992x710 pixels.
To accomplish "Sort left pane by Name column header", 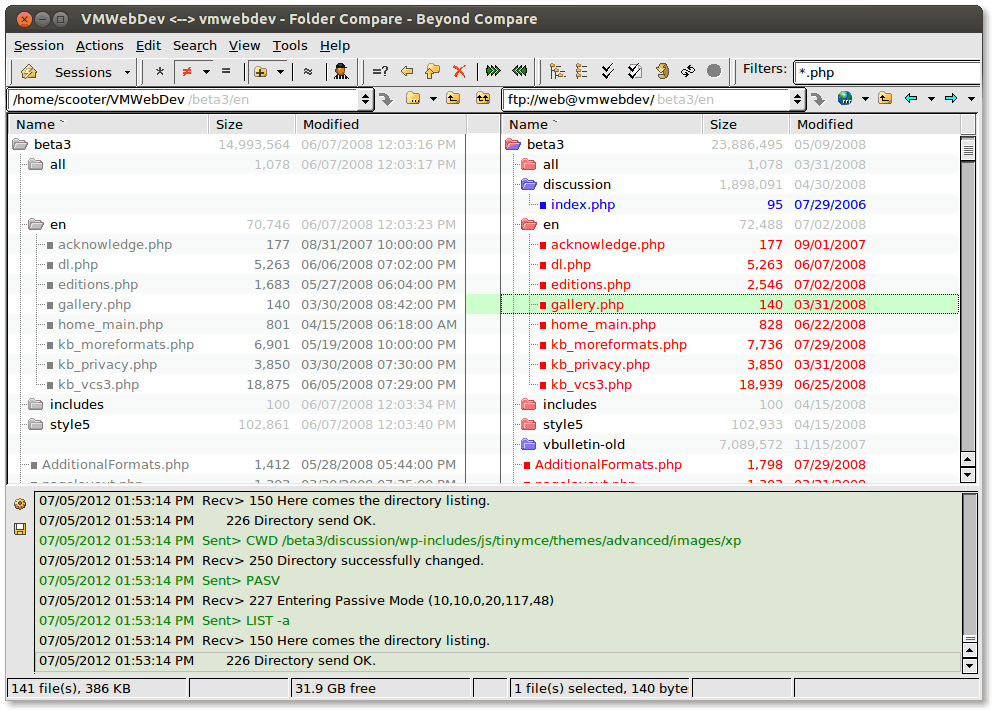I will click(108, 125).
